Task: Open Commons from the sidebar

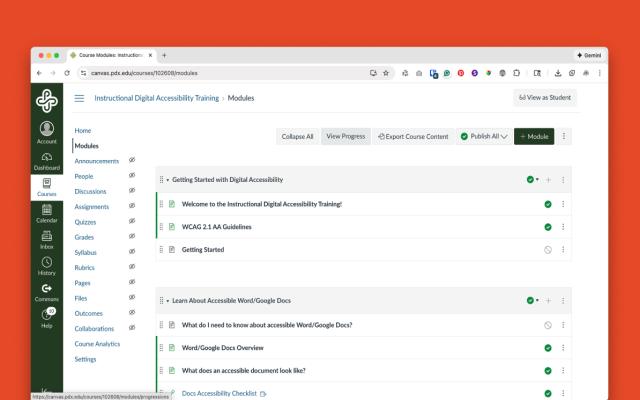Action: (47, 293)
